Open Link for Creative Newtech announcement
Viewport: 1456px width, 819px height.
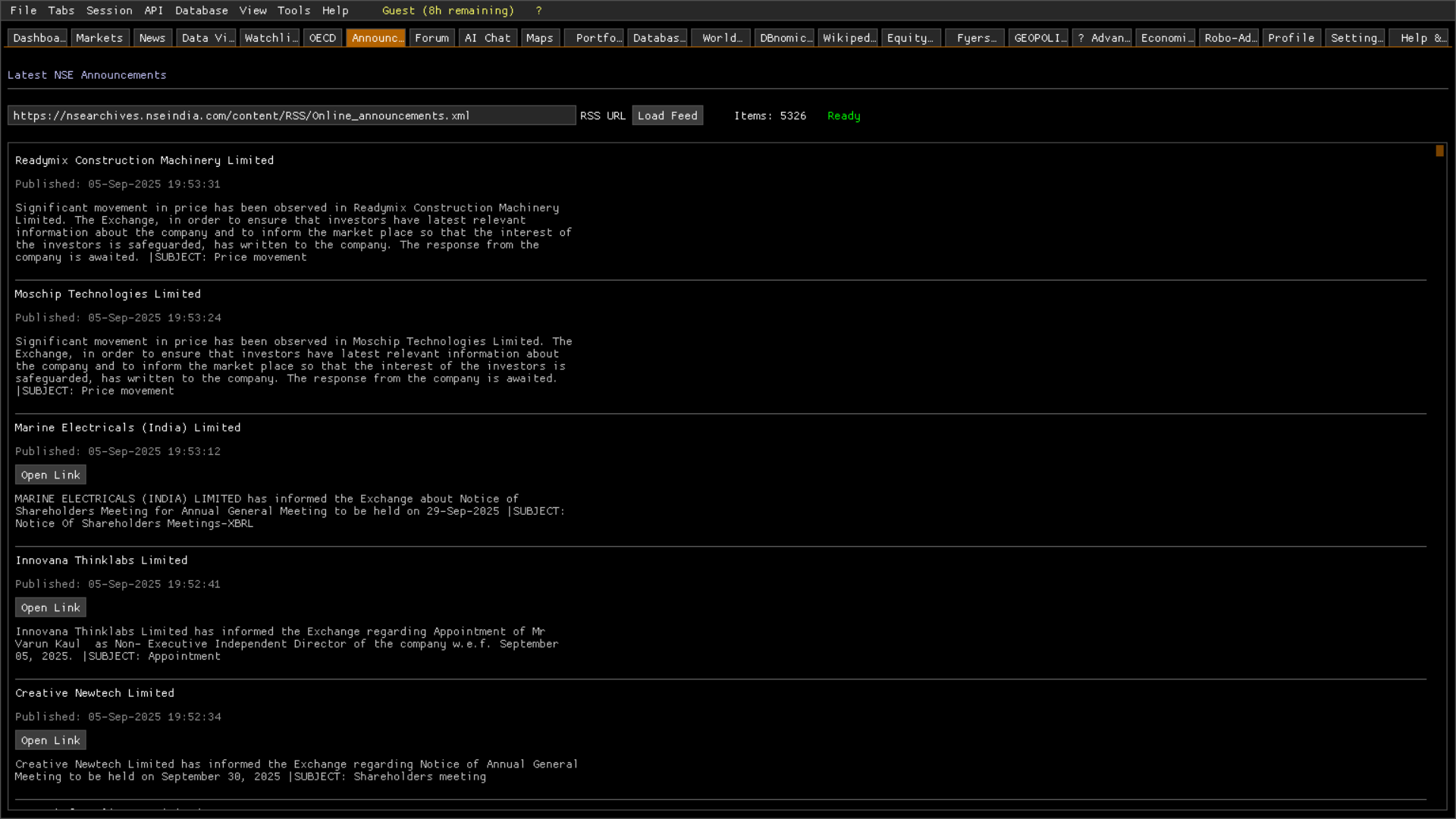[50, 741]
